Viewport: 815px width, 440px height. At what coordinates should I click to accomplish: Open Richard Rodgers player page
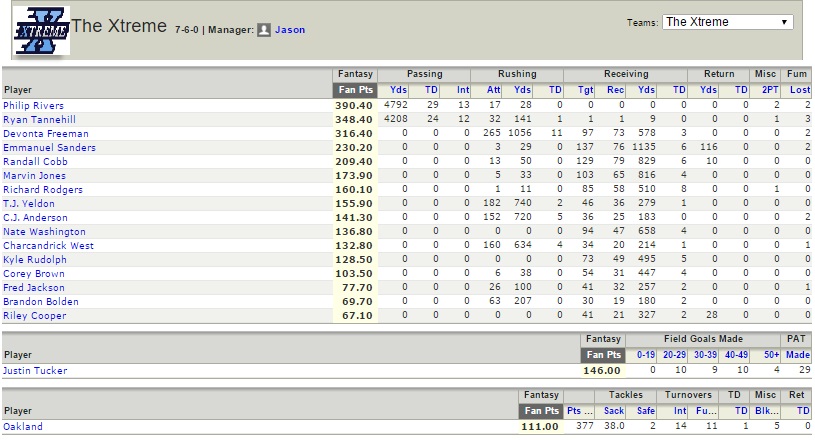tap(43, 190)
